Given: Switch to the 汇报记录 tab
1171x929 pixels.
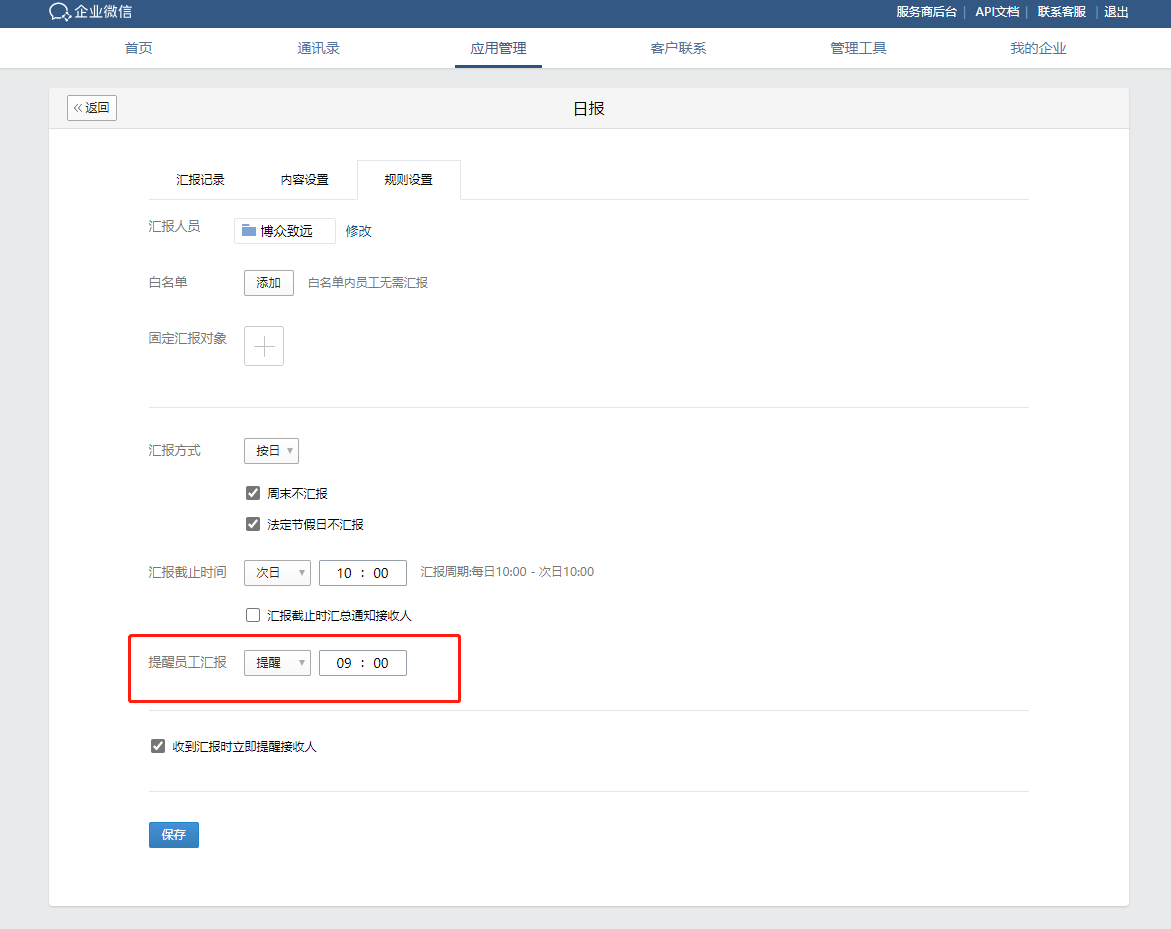Looking at the screenshot, I should tap(199, 179).
